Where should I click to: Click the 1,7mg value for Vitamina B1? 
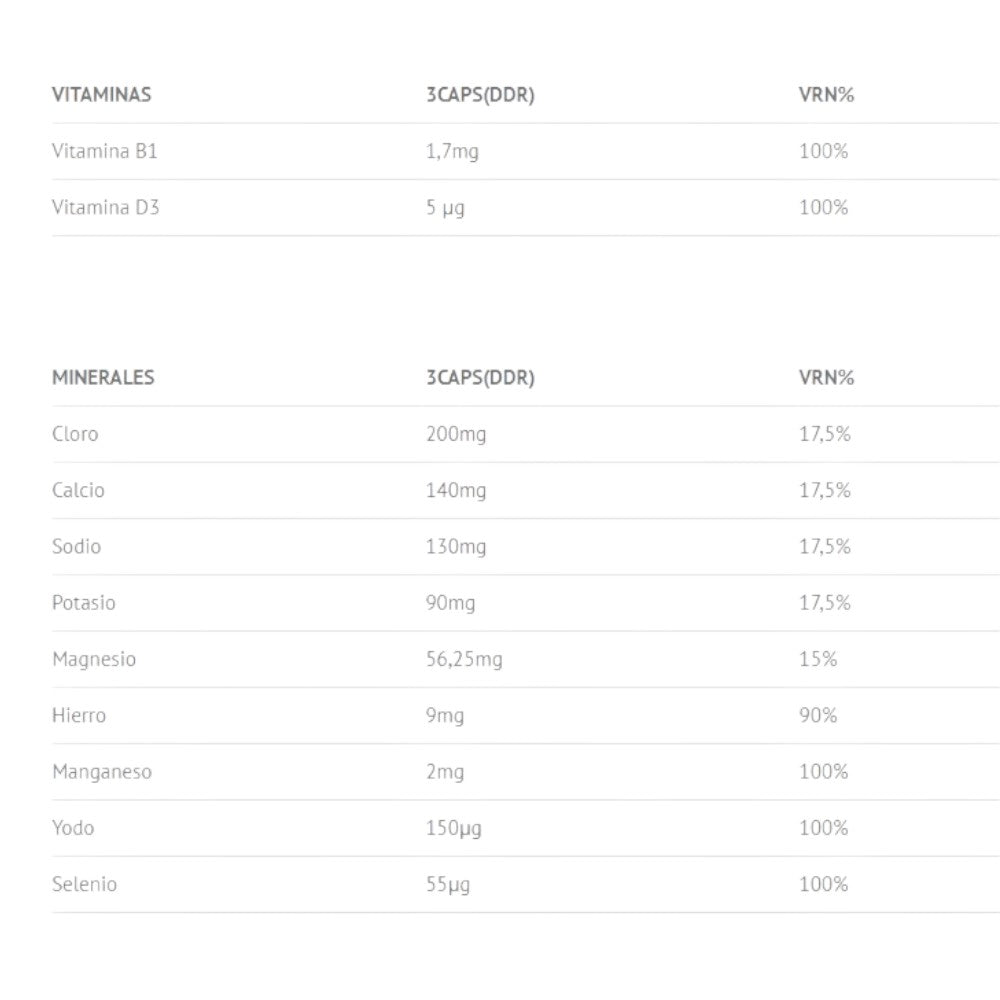[x=451, y=152]
